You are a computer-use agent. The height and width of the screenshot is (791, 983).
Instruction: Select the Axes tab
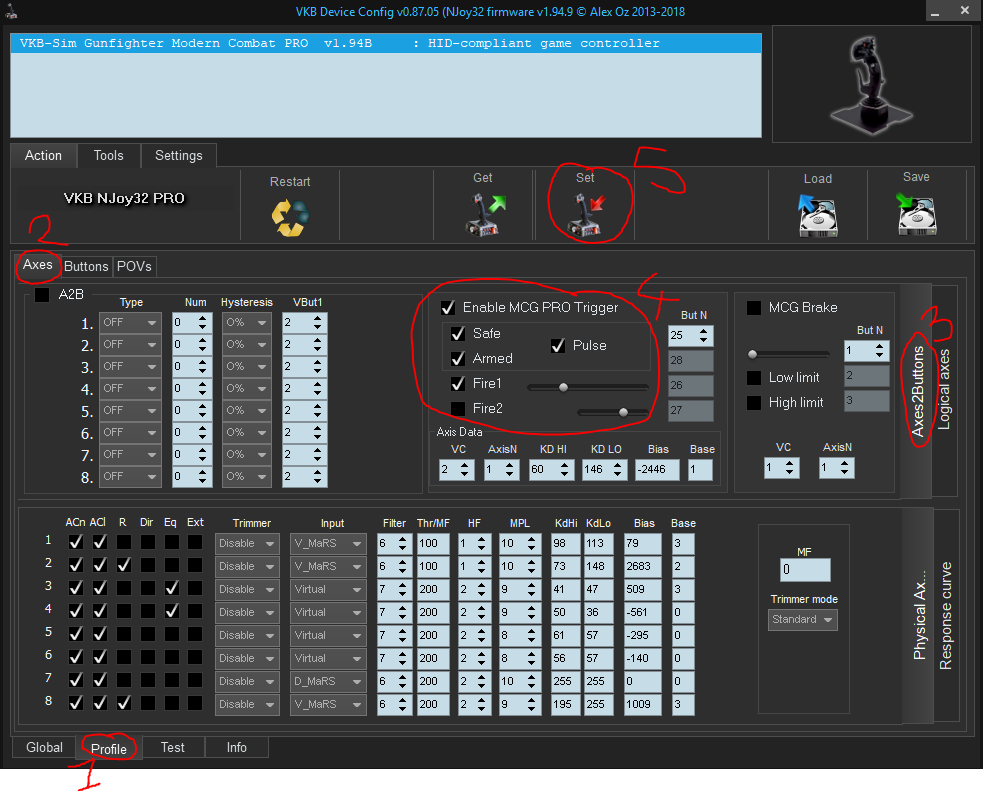pyautogui.click(x=38, y=265)
